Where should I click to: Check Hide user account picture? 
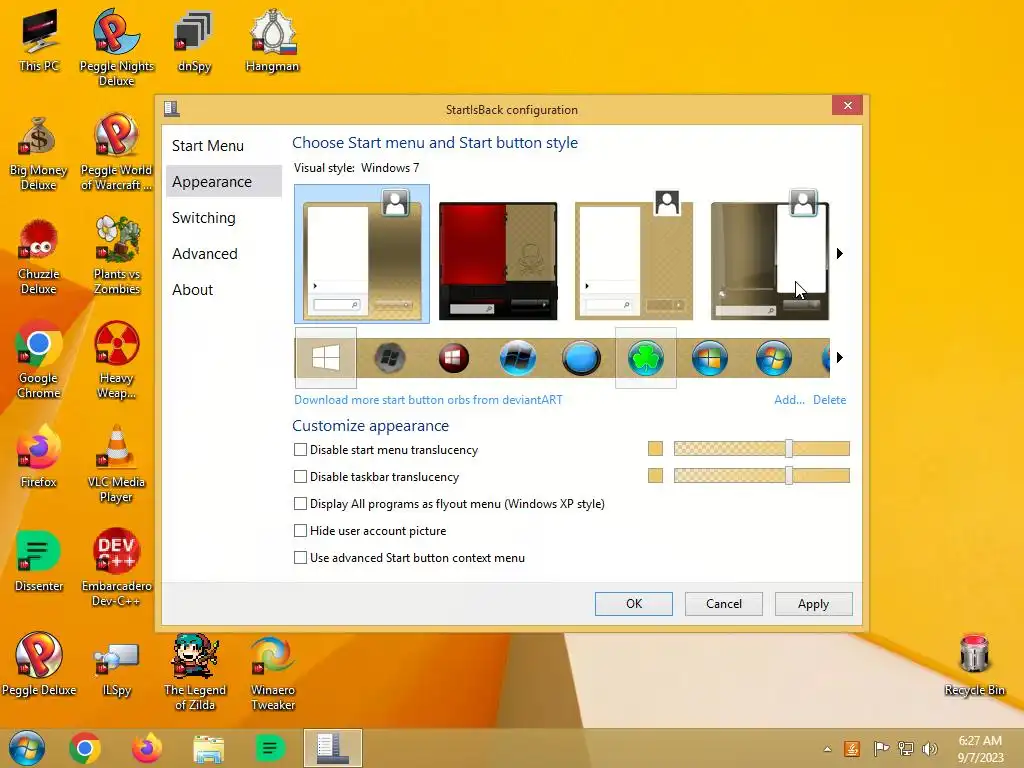300,531
